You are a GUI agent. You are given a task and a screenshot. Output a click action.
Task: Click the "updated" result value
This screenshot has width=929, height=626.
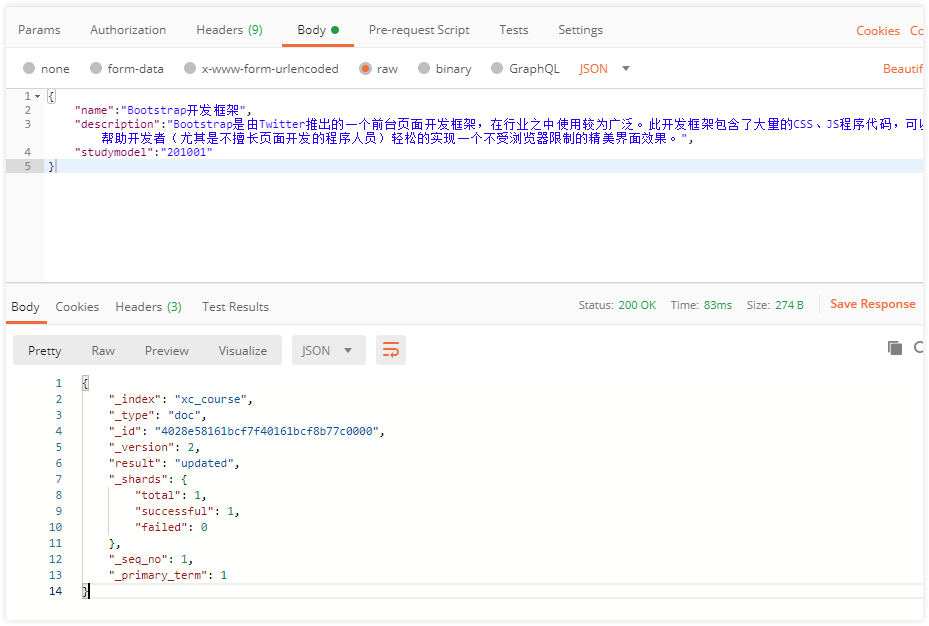click(204, 463)
